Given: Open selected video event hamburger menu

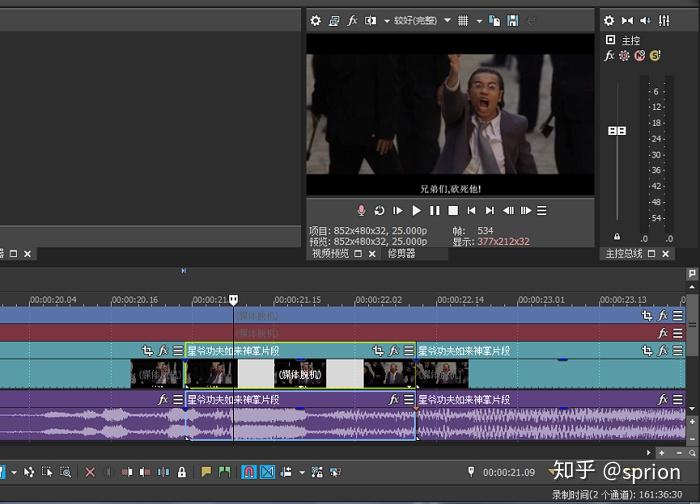Looking at the screenshot, I should tap(408, 351).
